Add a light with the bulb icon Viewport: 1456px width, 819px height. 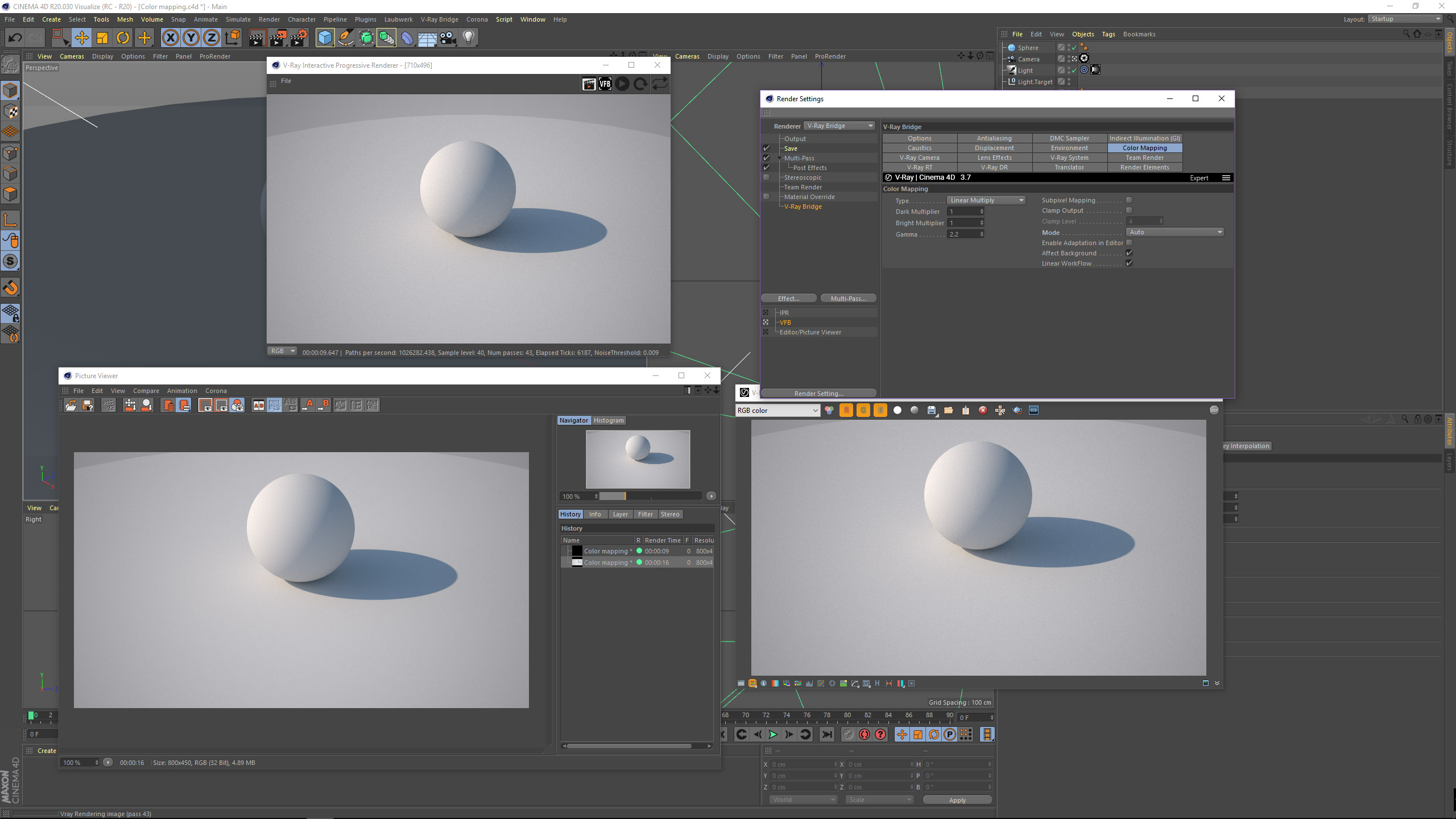tap(469, 38)
